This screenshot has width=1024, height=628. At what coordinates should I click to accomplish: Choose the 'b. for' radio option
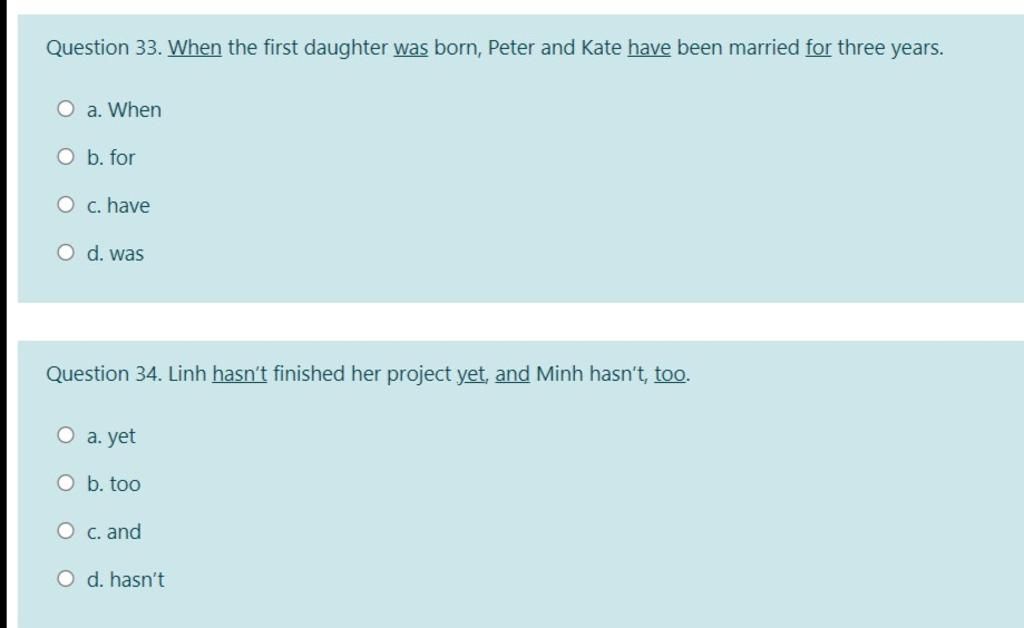(65, 157)
